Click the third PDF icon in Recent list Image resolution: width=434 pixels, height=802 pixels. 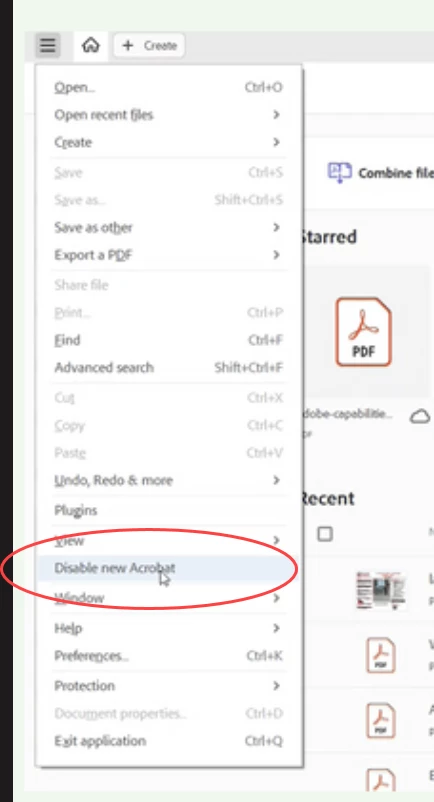(380, 720)
